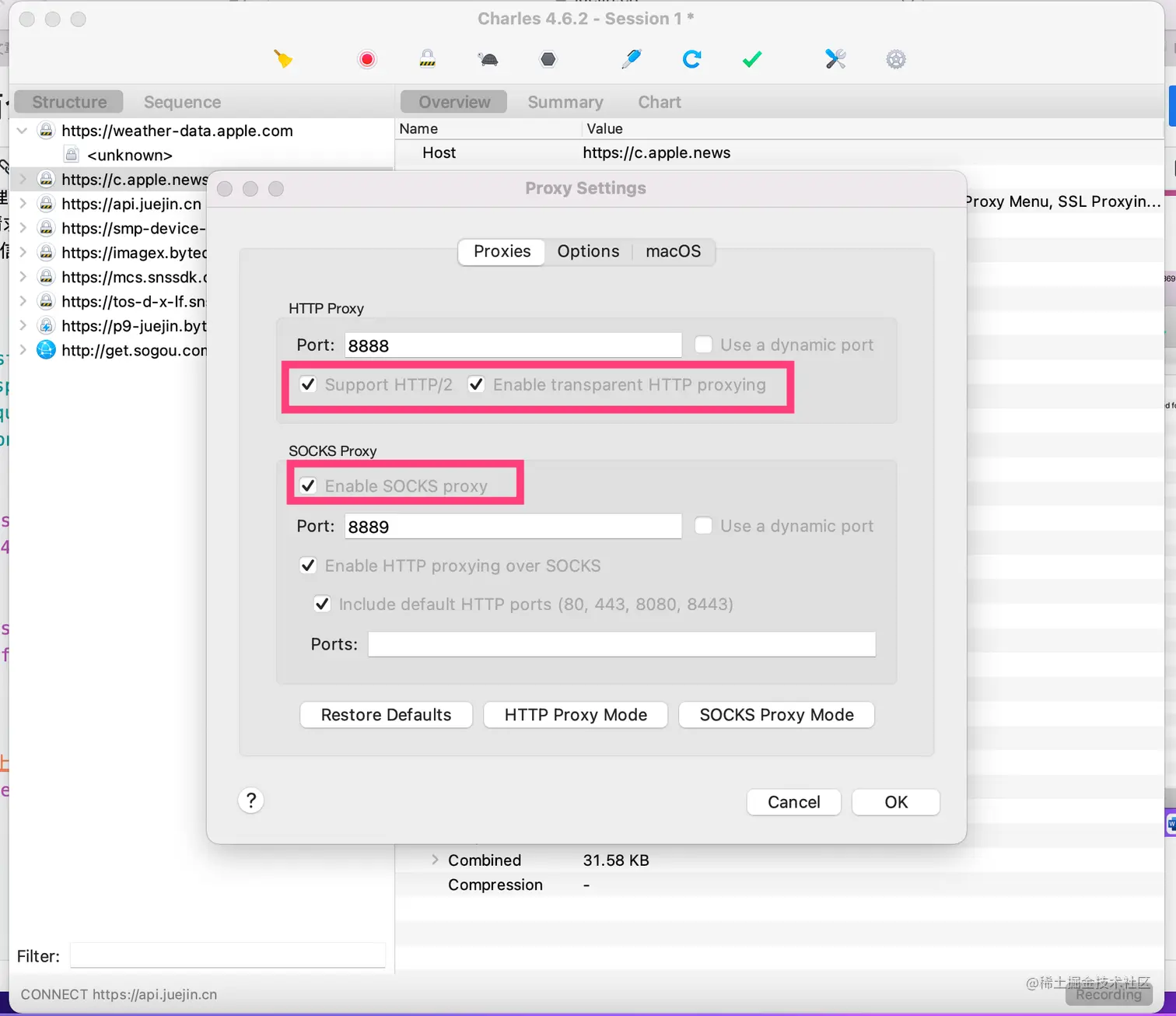Viewport: 1176px width, 1016px height.
Task: Switch to the Proxies tab
Action: (502, 251)
